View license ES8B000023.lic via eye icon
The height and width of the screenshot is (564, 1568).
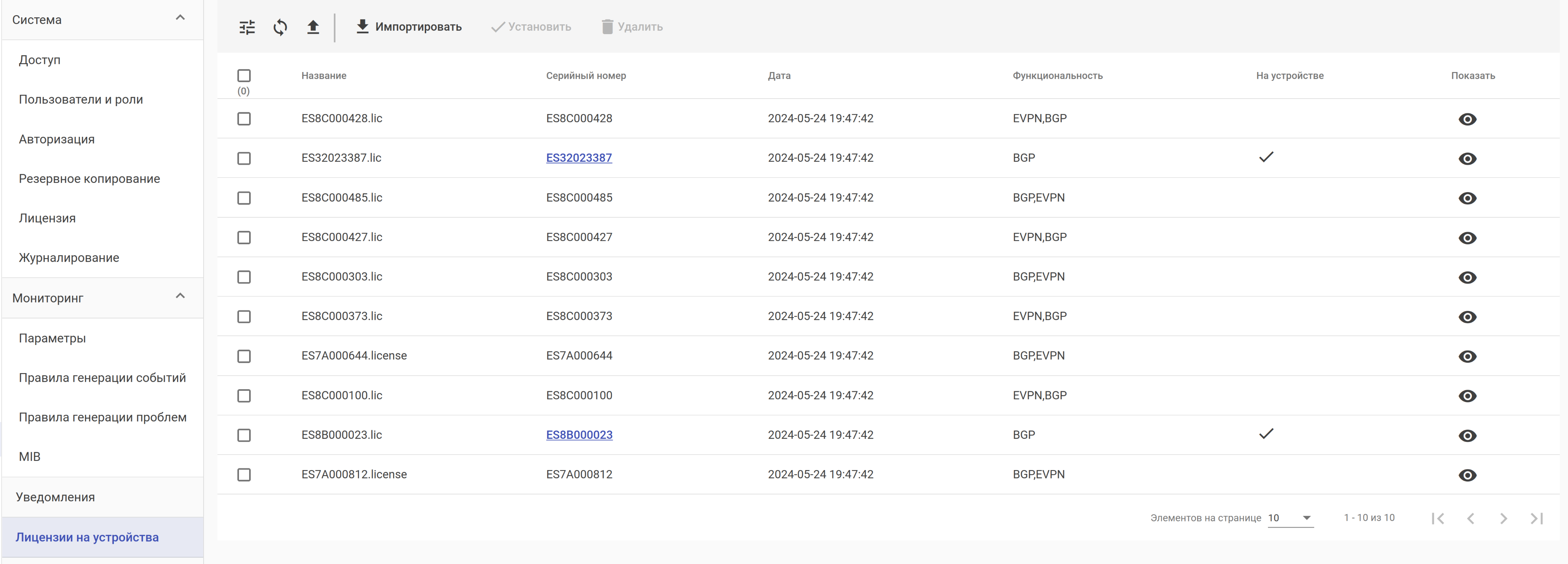coord(1467,436)
